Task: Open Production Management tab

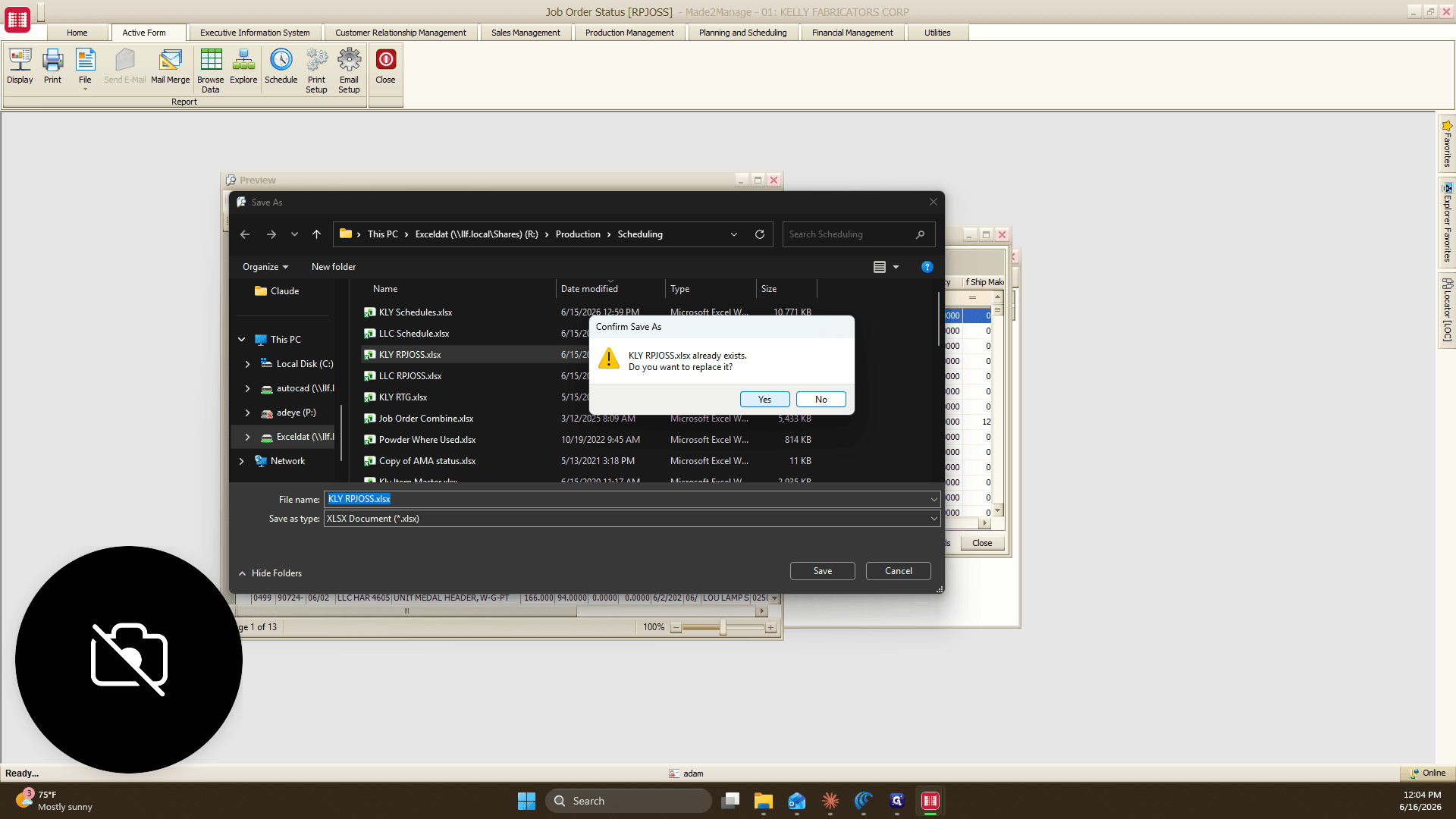Action: (629, 33)
